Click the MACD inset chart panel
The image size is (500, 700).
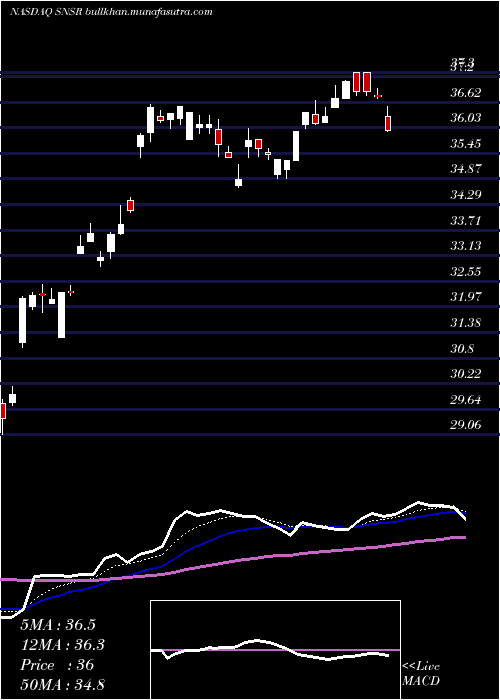tap(275, 650)
